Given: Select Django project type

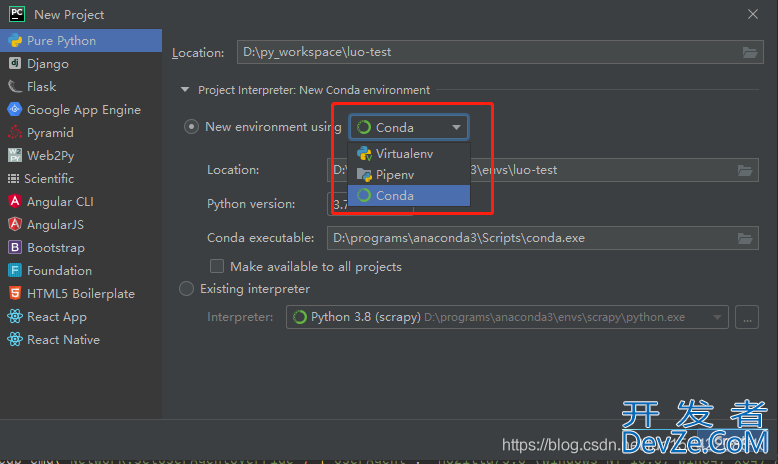Looking at the screenshot, I should tap(81, 64).
